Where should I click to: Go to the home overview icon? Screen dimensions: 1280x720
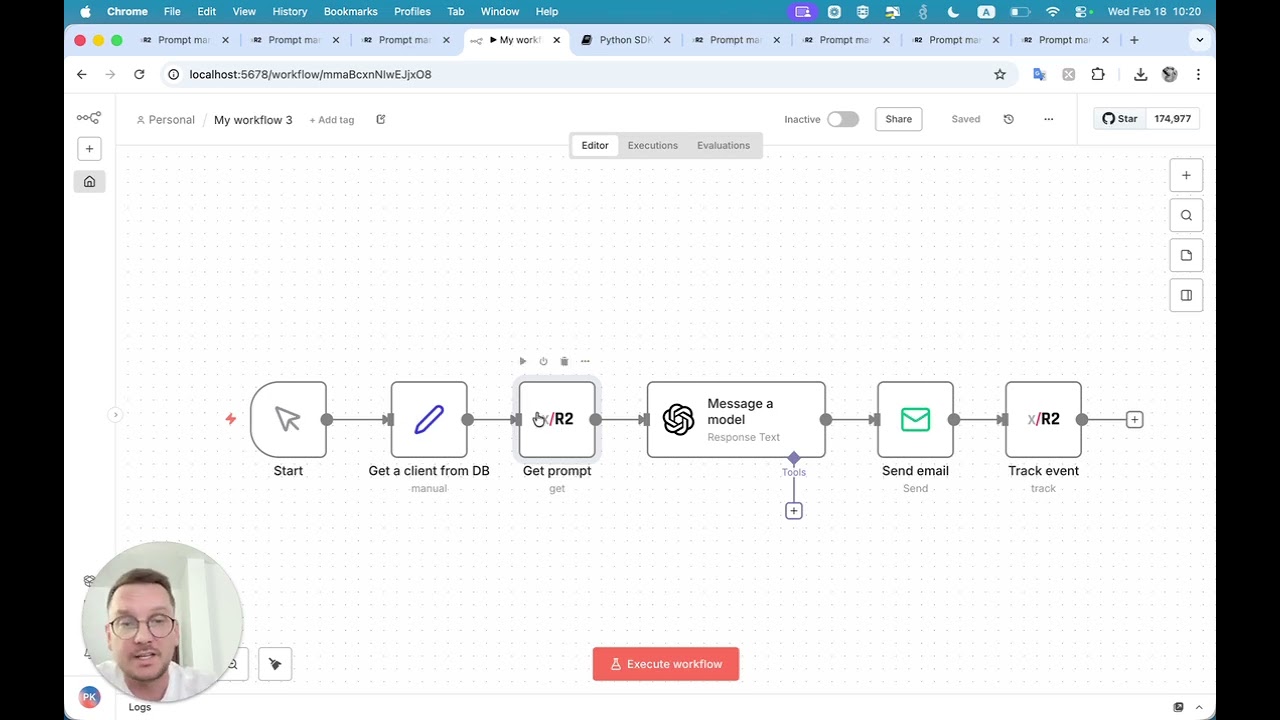(89, 181)
